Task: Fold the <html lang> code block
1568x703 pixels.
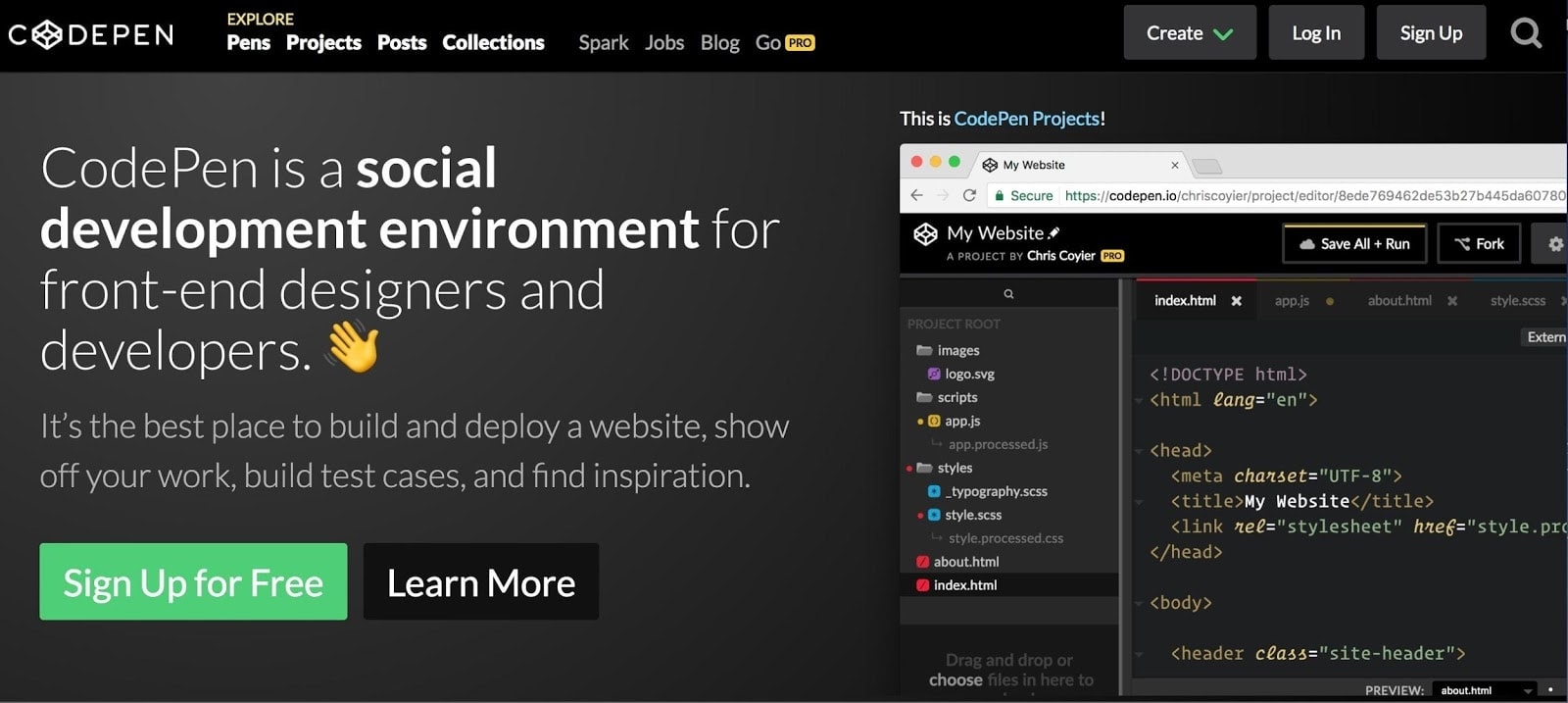Action: [x=1139, y=400]
